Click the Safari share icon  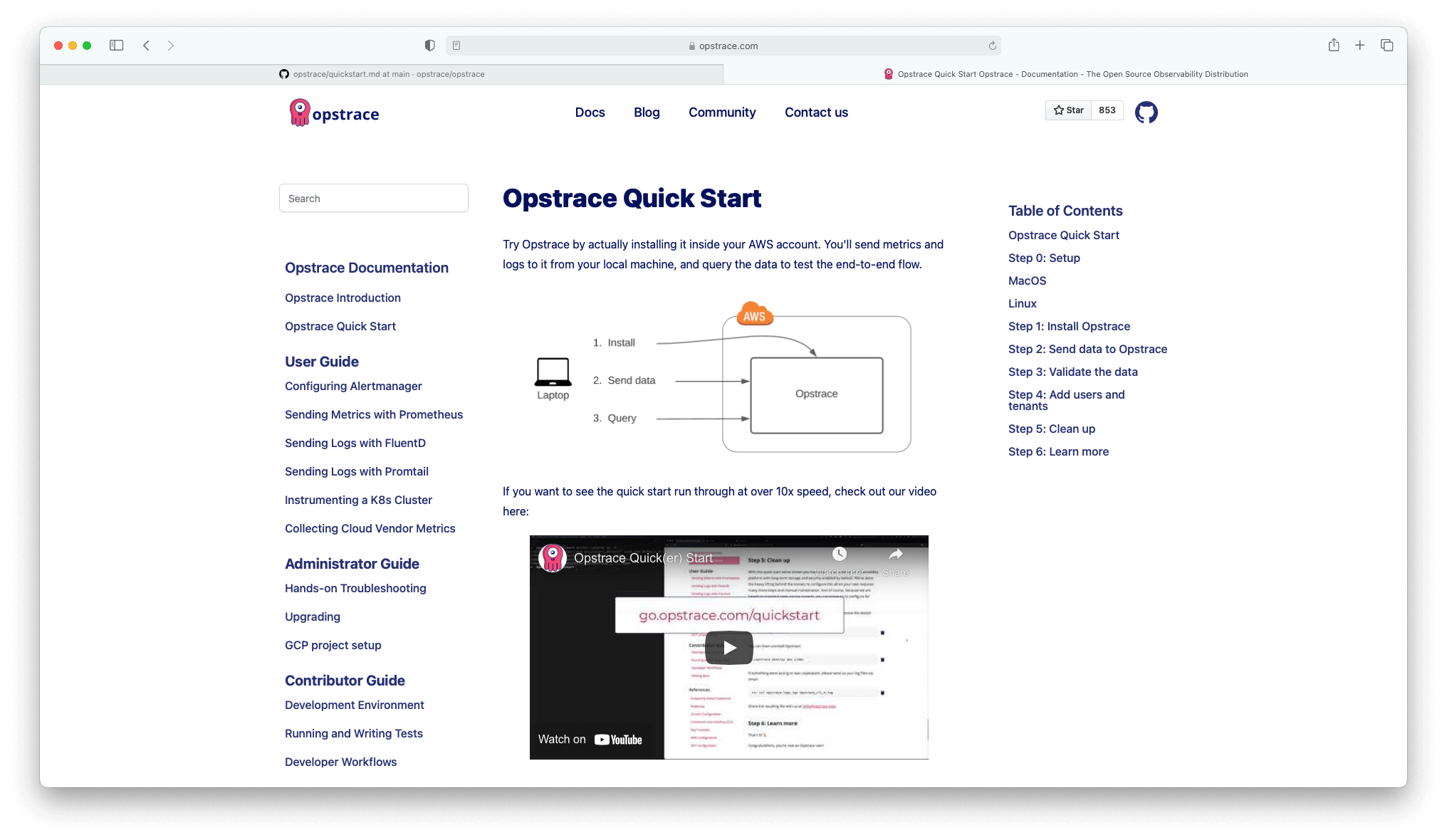[x=1333, y=45]
